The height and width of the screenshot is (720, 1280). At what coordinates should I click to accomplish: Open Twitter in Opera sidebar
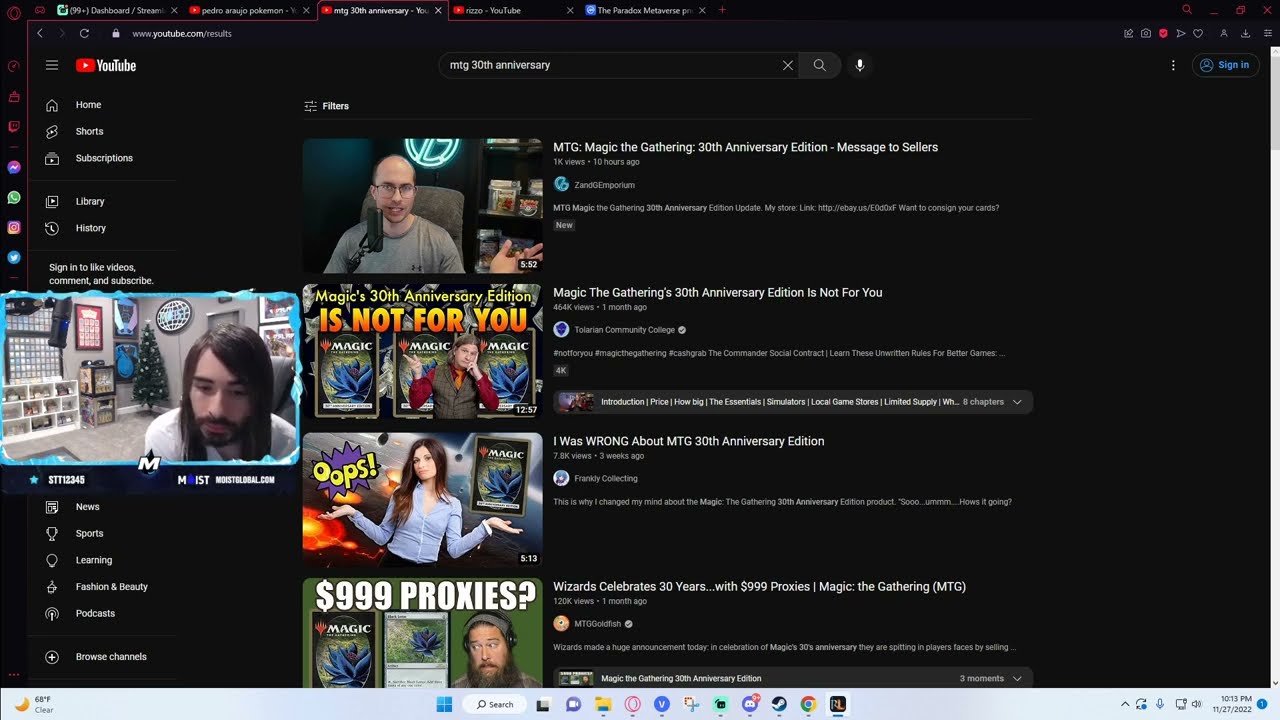(14, 257)
